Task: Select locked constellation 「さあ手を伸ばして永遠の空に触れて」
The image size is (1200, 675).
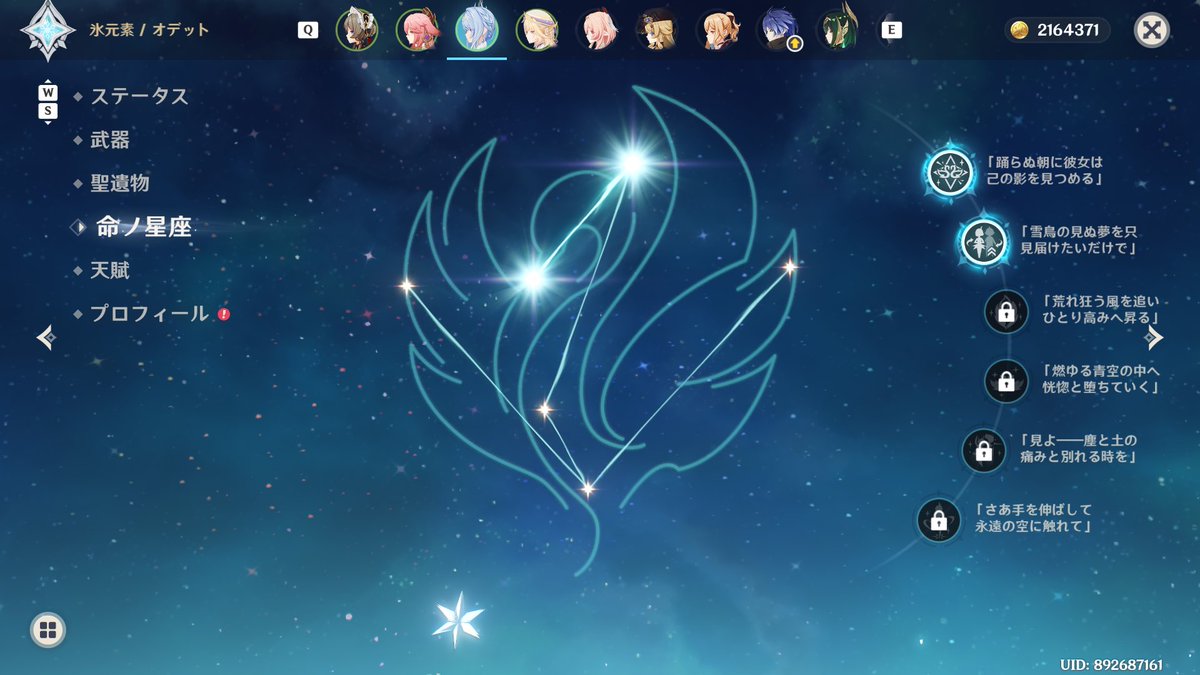Action: click(x=939, y=519)
